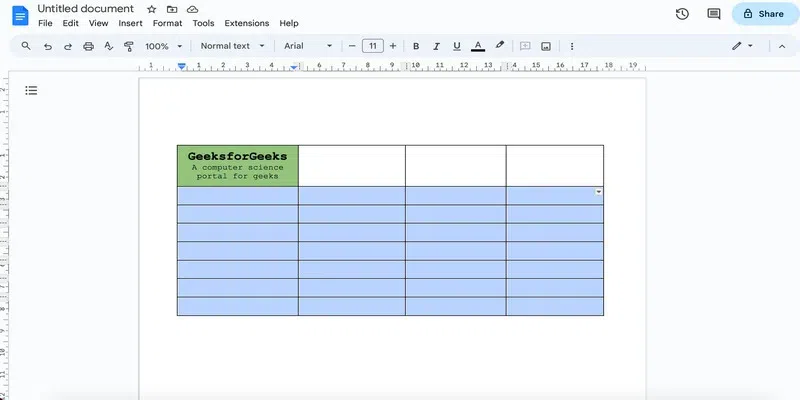Open editing mode pencil dropdown
This screenshot has width=800, height=400.
742,46
